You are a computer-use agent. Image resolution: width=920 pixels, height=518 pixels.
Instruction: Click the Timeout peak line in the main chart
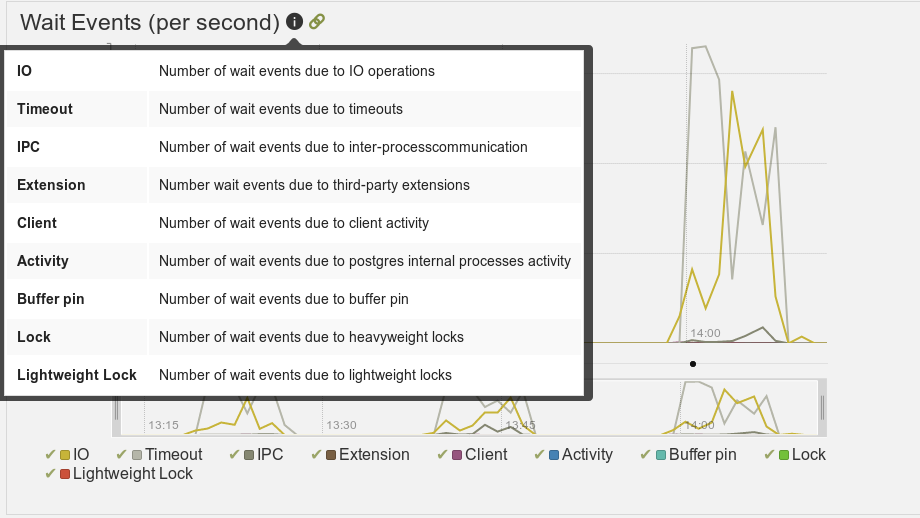tap(699, 47)
